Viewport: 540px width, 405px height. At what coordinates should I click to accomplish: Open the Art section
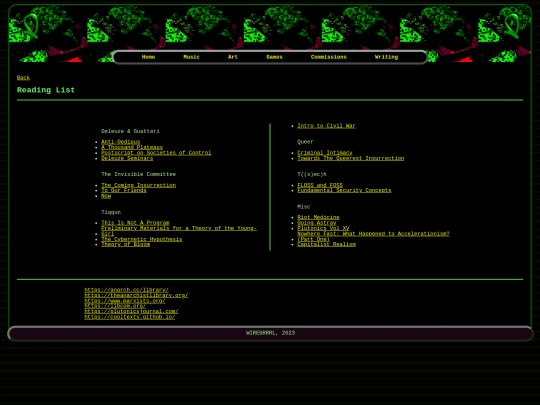click(232, 57)
